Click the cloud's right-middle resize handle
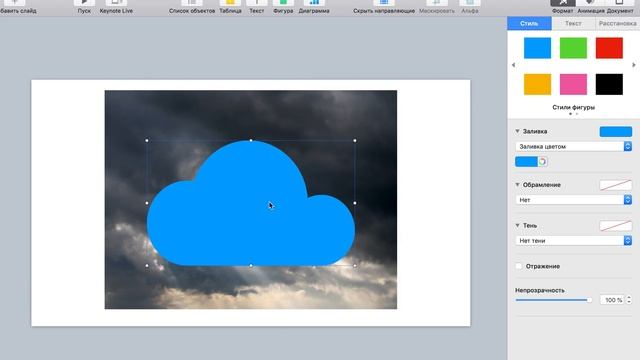 tap(355, 203)
